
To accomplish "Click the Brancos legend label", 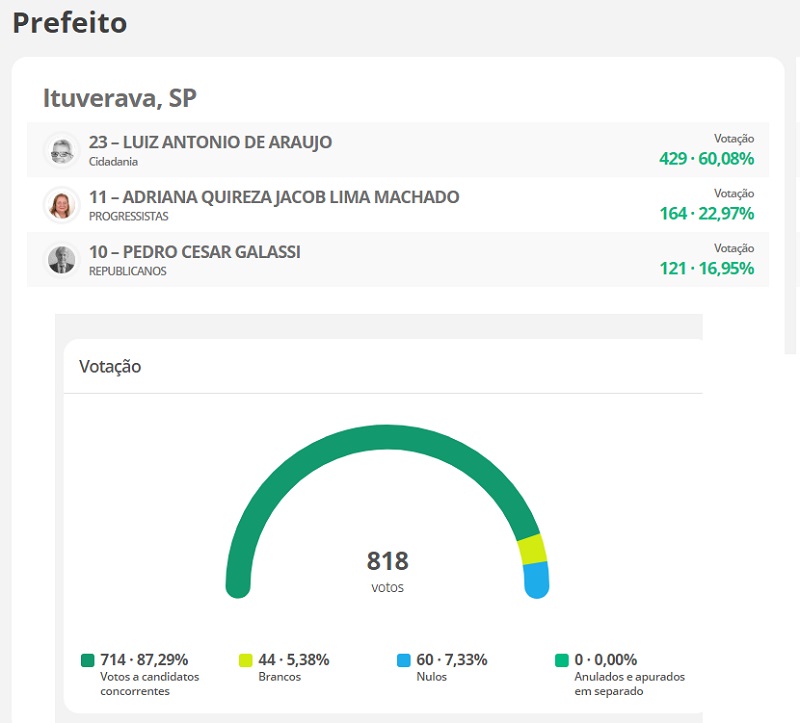I will (280, 677).
